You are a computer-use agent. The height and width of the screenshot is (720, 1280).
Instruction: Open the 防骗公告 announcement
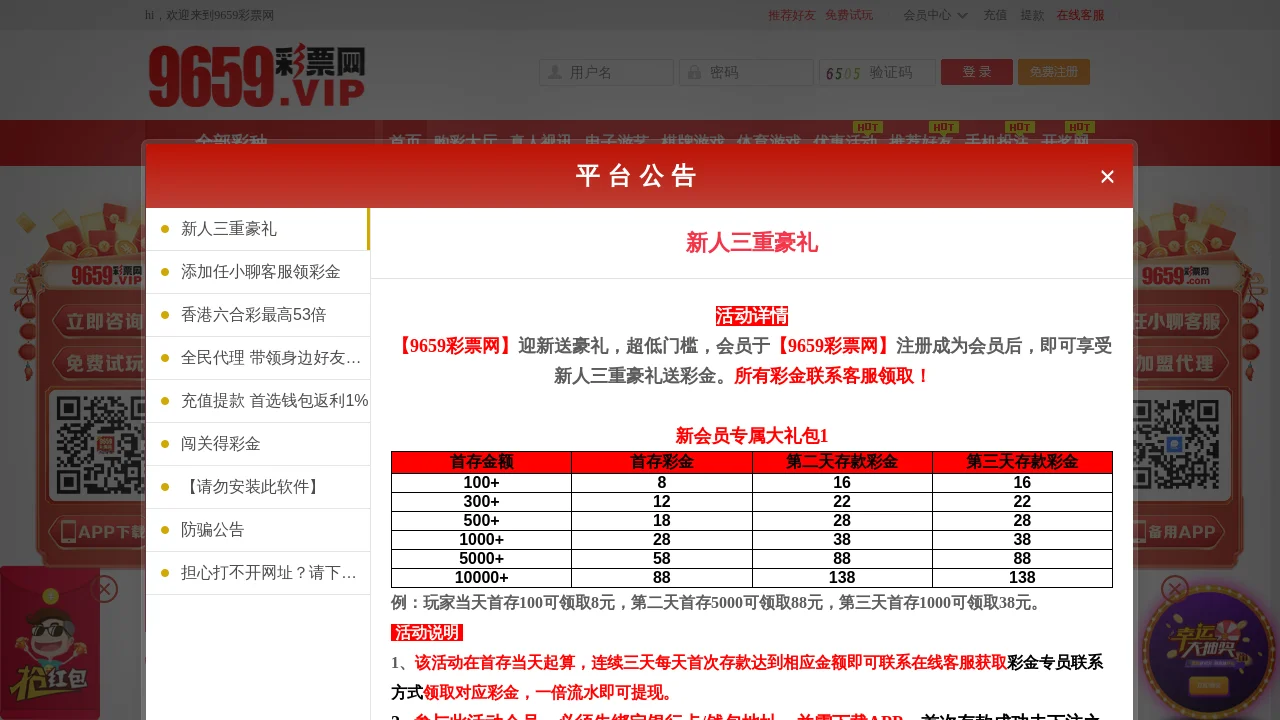point(258,530)
